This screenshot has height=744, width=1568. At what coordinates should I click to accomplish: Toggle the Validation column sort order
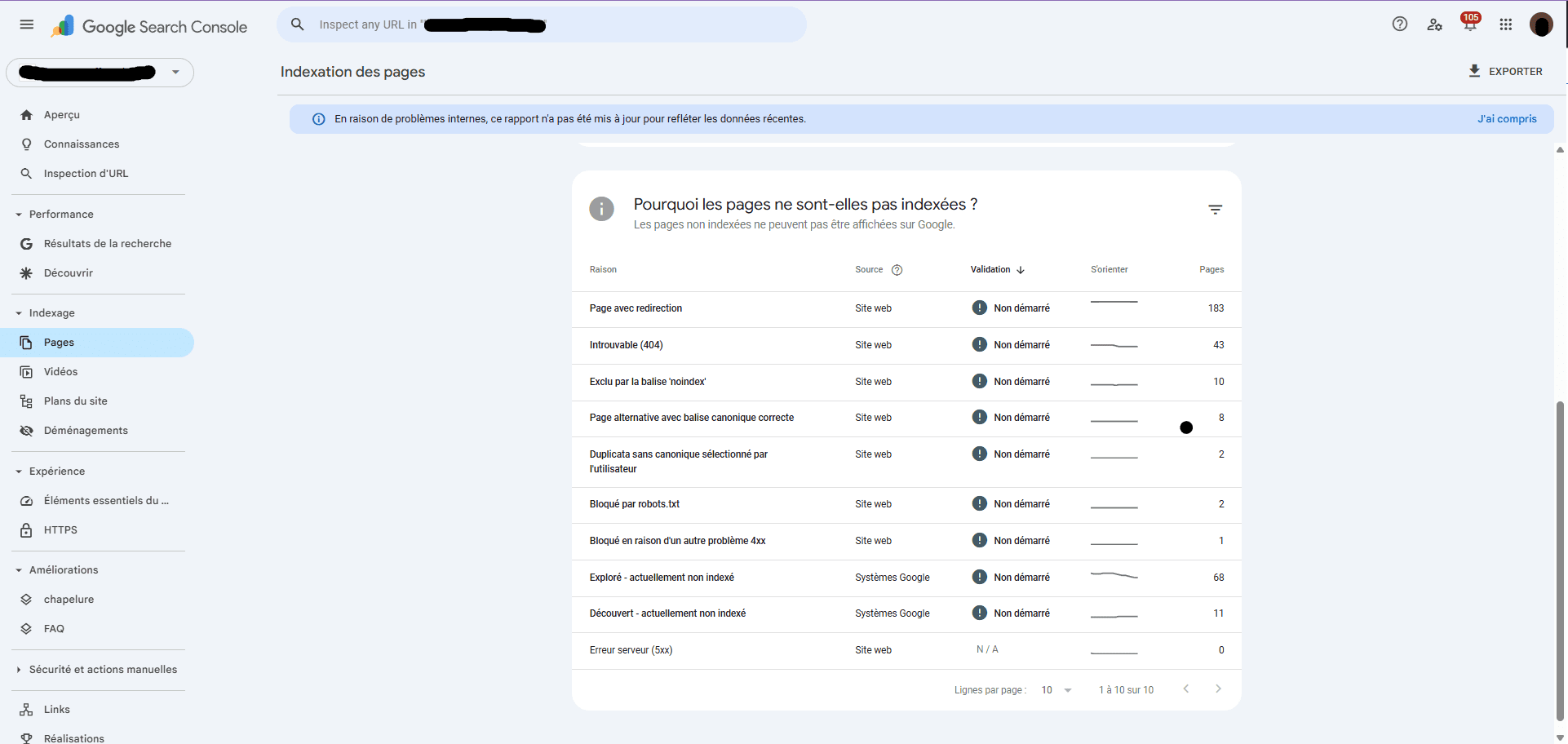tap(1020, 269)
